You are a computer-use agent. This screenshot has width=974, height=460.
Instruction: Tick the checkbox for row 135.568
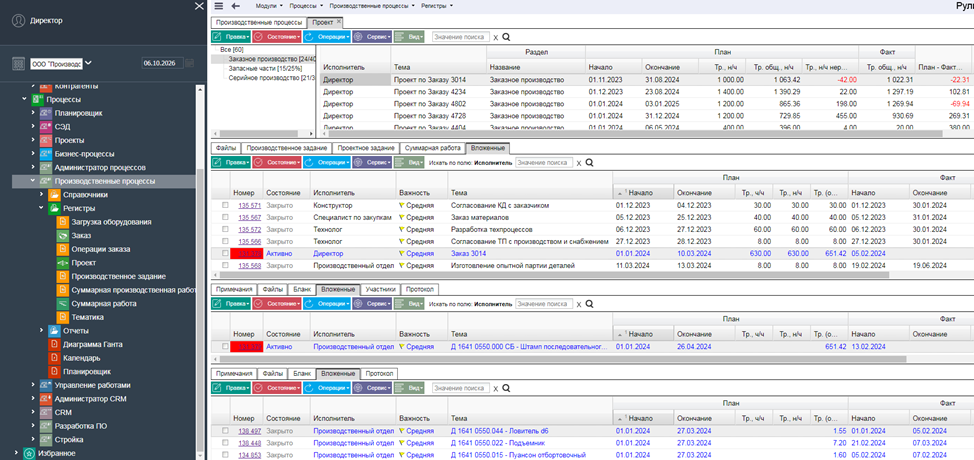tap(225, 265)
